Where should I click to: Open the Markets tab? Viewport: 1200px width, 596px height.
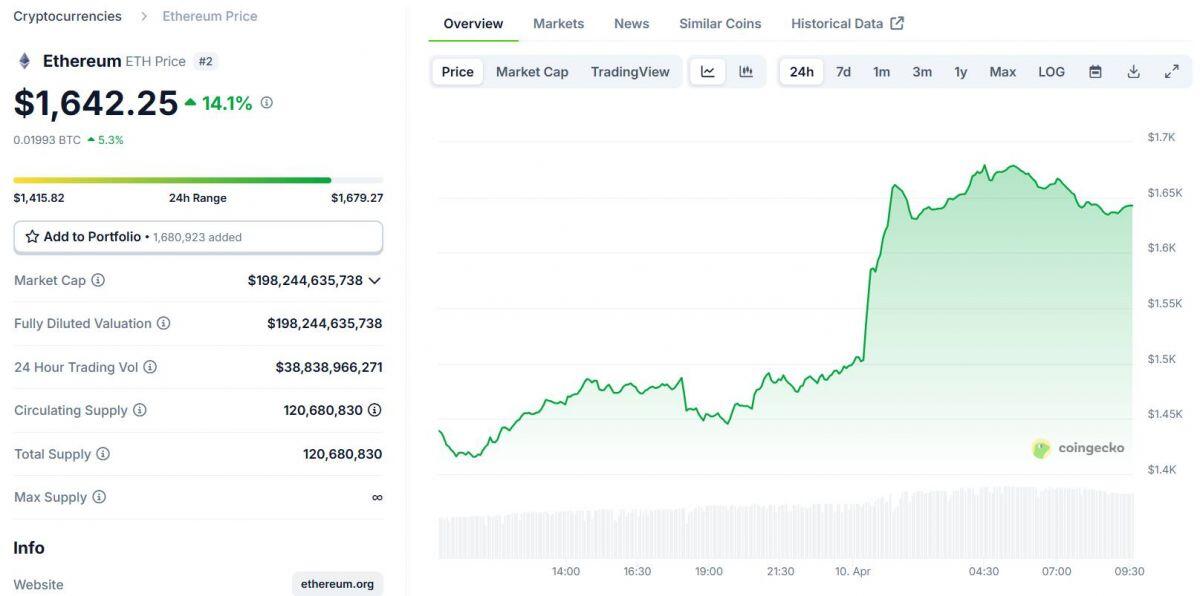click(x=559, y=23)
